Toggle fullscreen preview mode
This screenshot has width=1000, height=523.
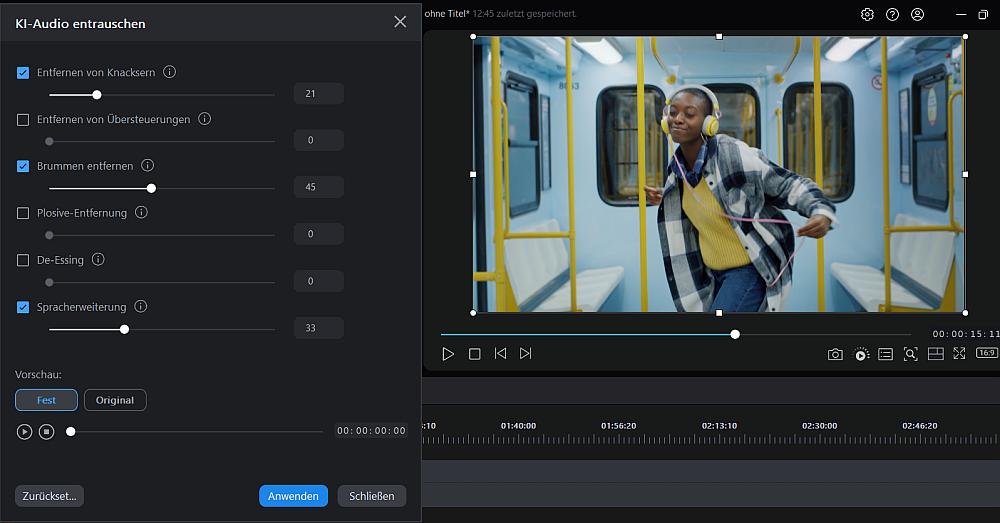(960, 354)
